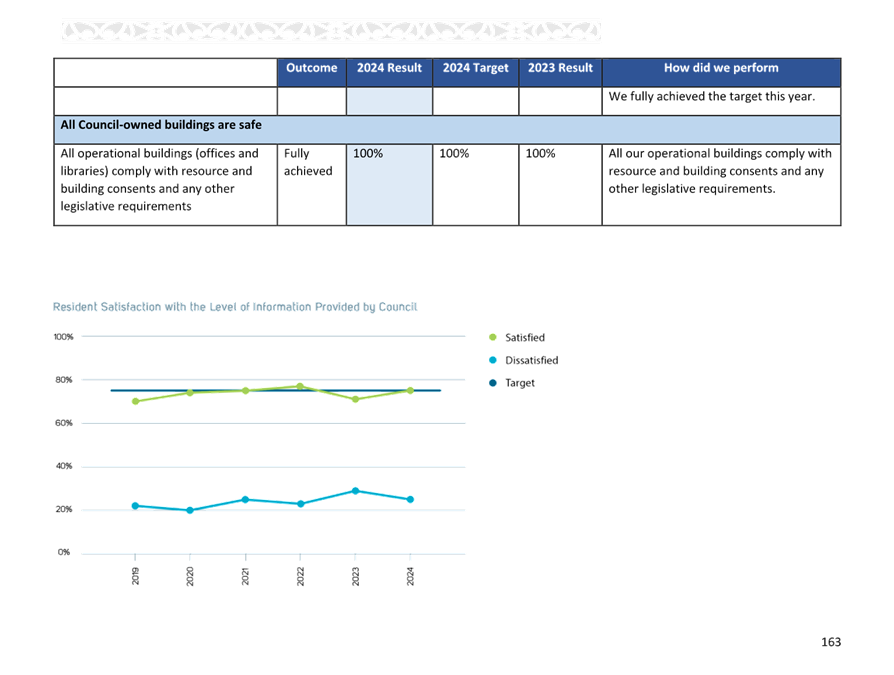894x675 pixels.
Task: Click the 0% y-axis label
Action: [x=64, y=552]
